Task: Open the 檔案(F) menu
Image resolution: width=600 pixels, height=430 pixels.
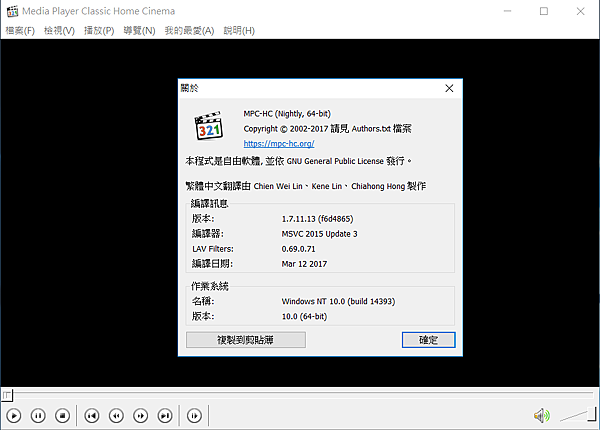Action: tap(20, 31)
